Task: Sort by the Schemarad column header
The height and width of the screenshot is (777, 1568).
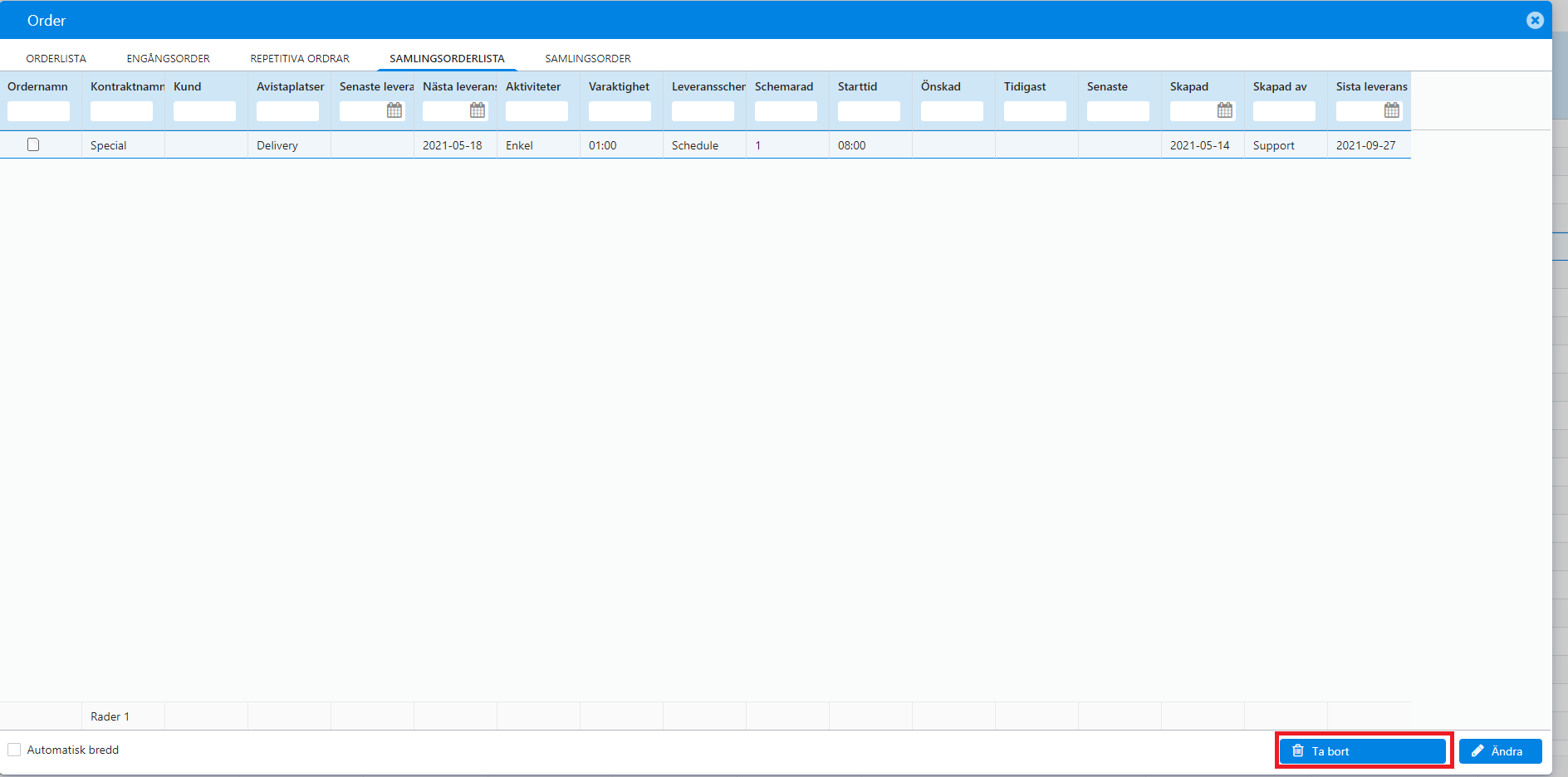Action: 784,86
